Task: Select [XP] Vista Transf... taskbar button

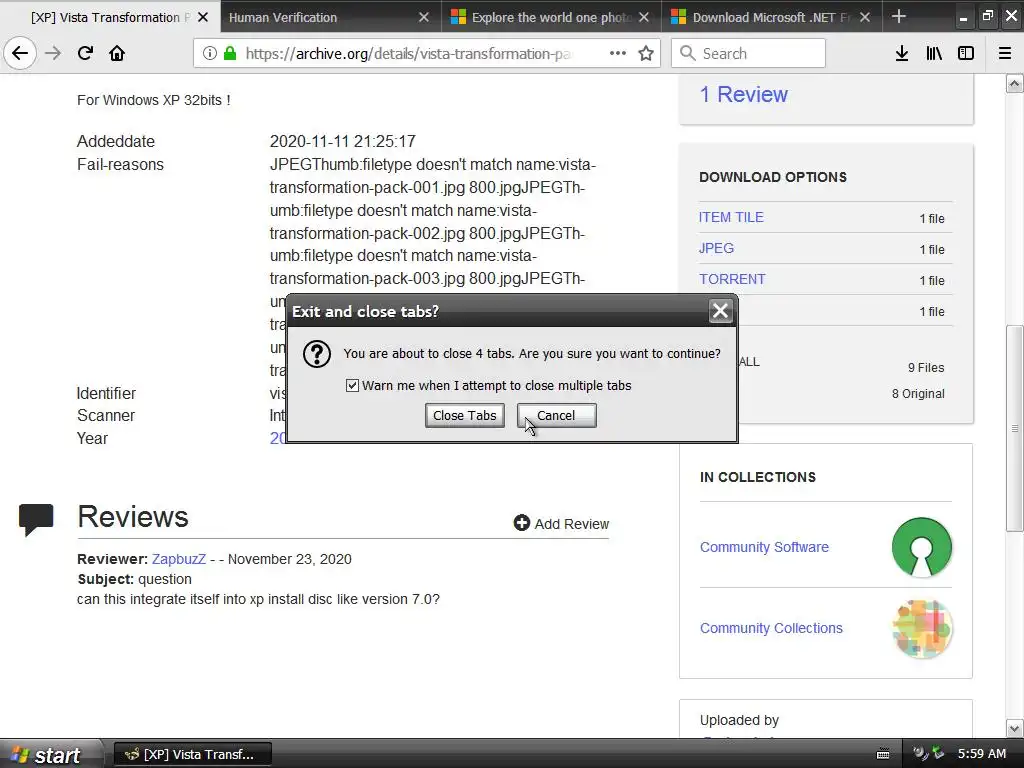Action: tap(193, 754)
